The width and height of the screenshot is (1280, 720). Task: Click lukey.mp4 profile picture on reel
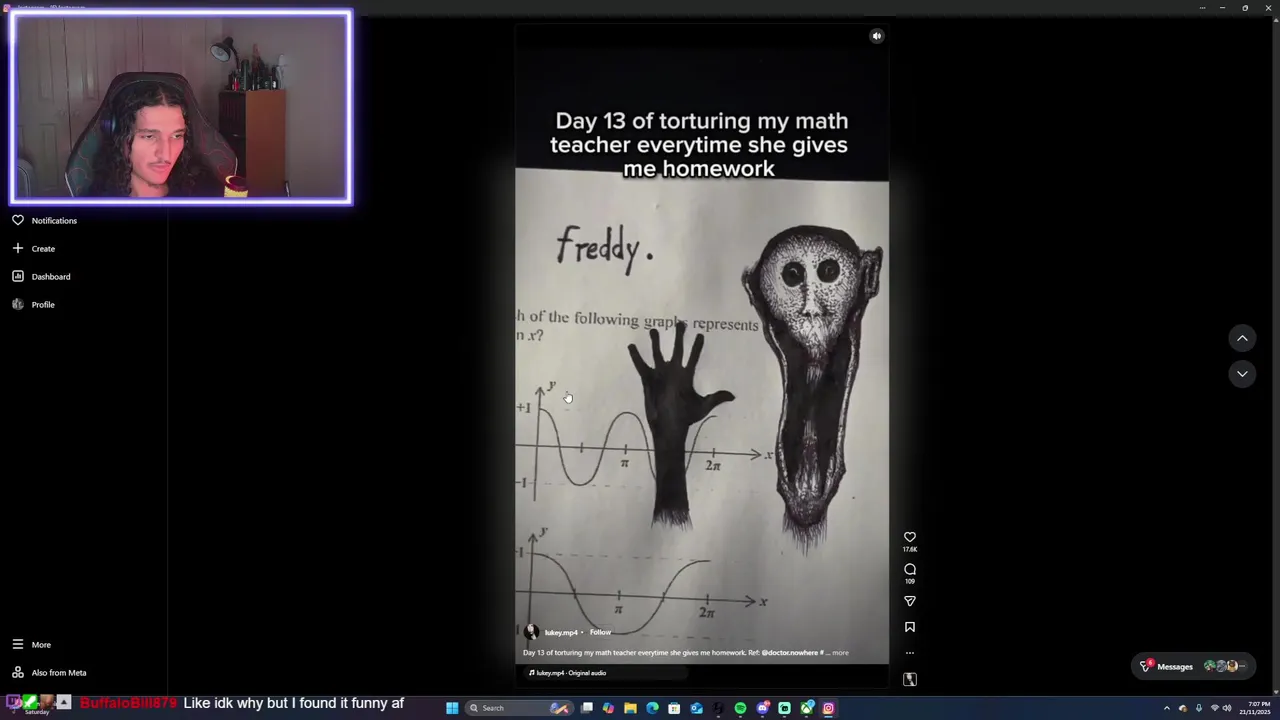(531, 632)
